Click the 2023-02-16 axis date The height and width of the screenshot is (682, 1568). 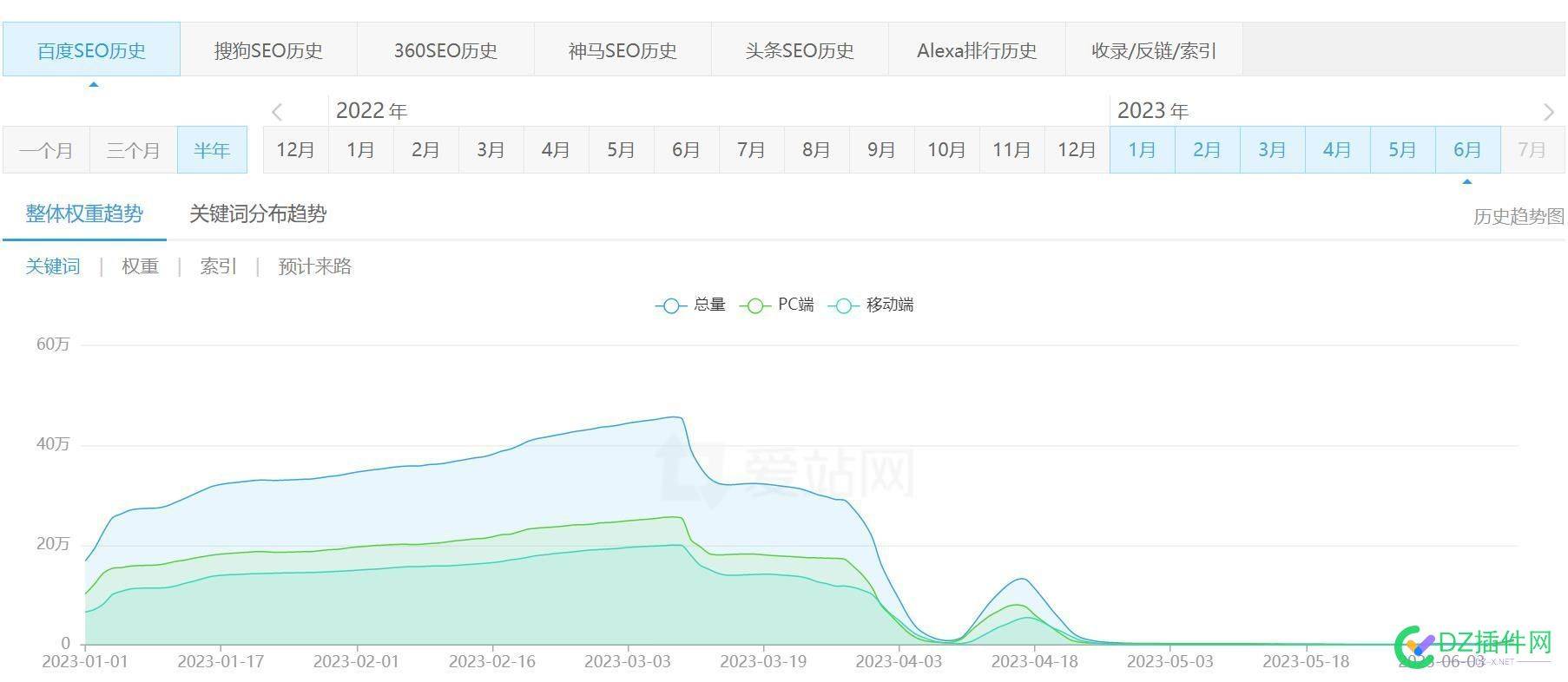click(492, 661)
